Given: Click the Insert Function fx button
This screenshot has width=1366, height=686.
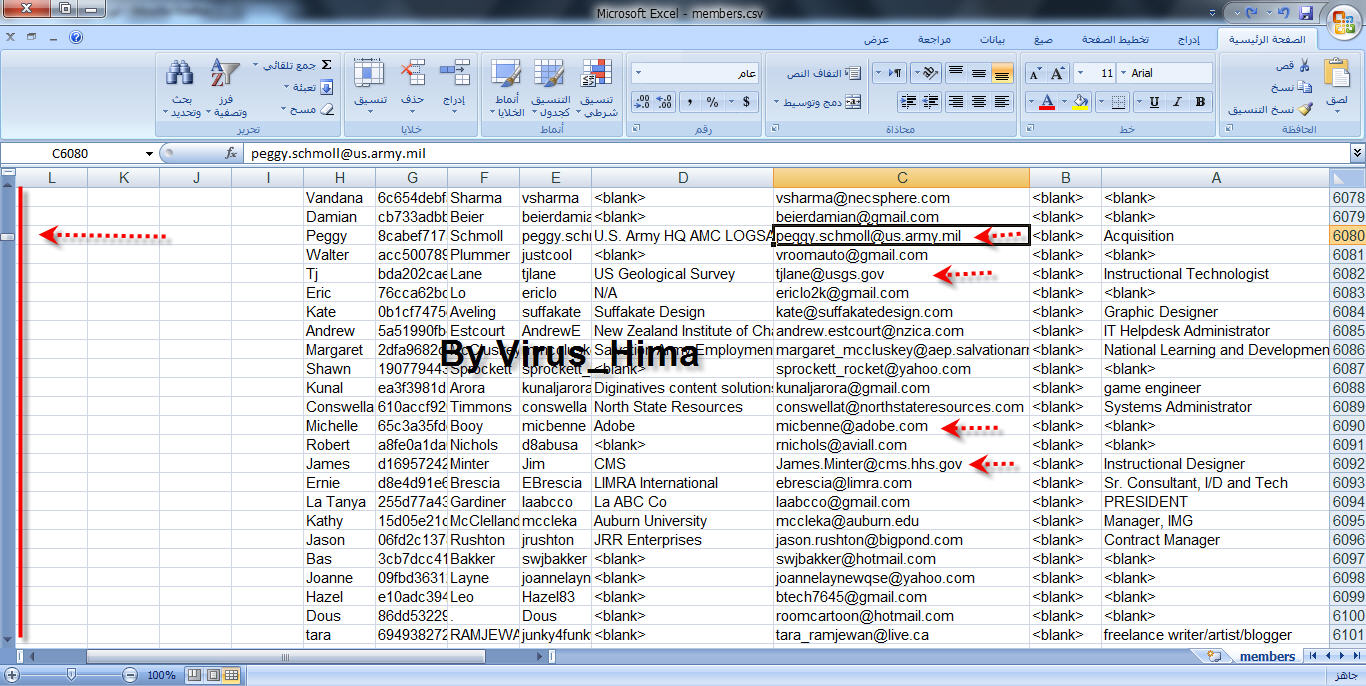Looking at the screenshot, I should pyautogui.click(x=231, y=153).
